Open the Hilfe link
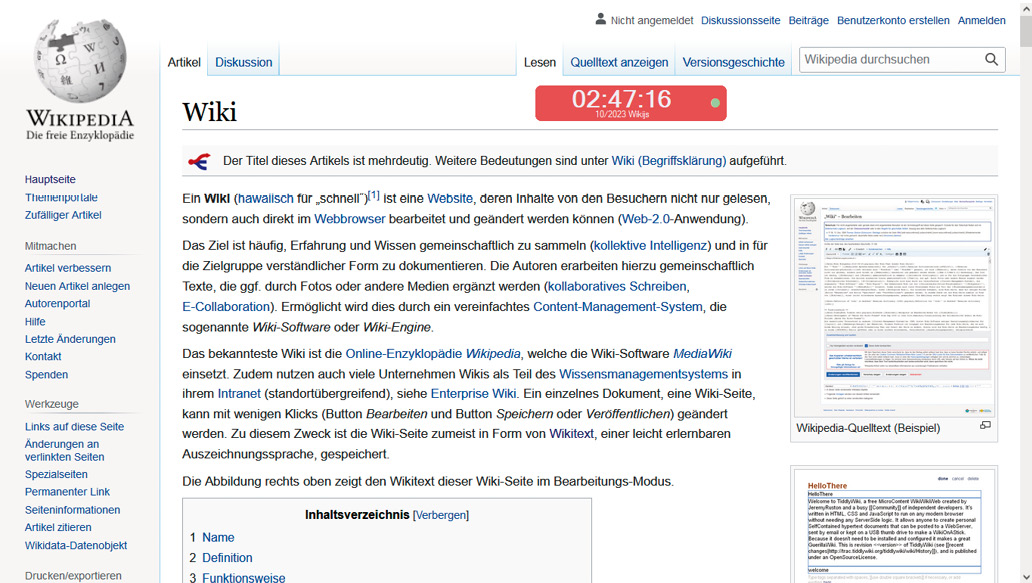Screen dimensions: 1032x583 [x=35, y=322]
